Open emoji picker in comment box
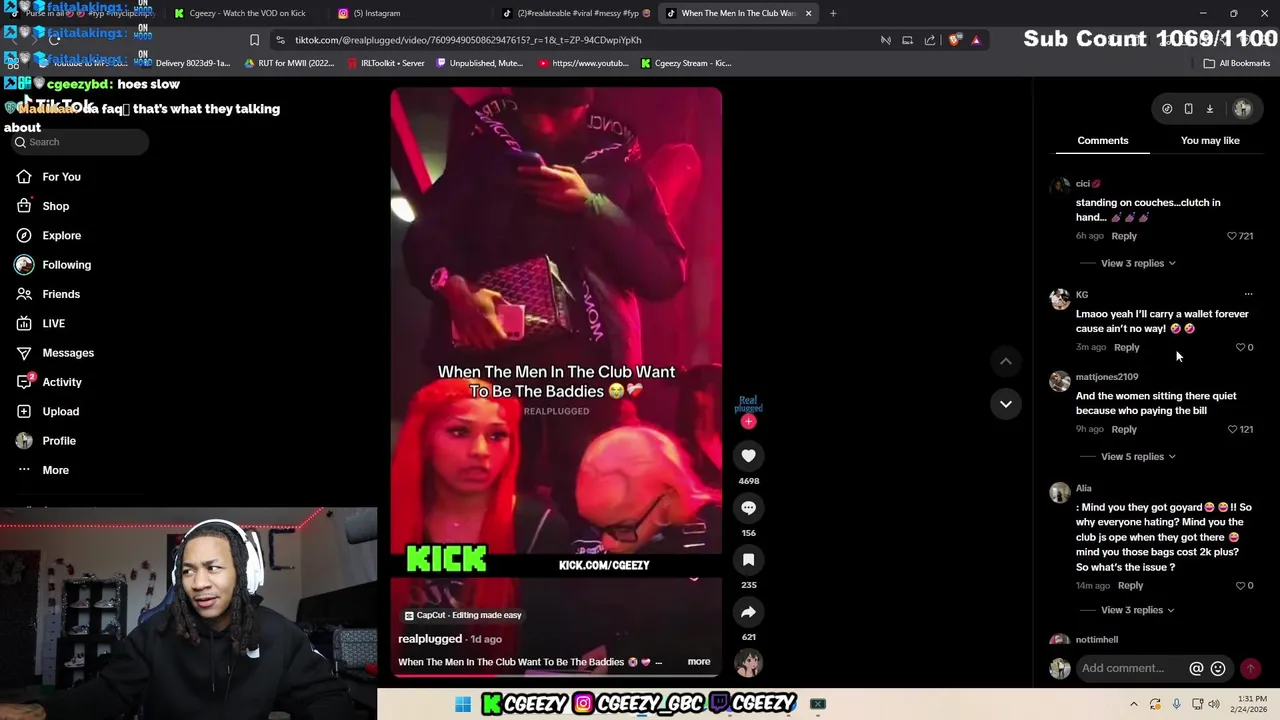Viewport: 1280px width, 720px height. [x=1218, y=669]
